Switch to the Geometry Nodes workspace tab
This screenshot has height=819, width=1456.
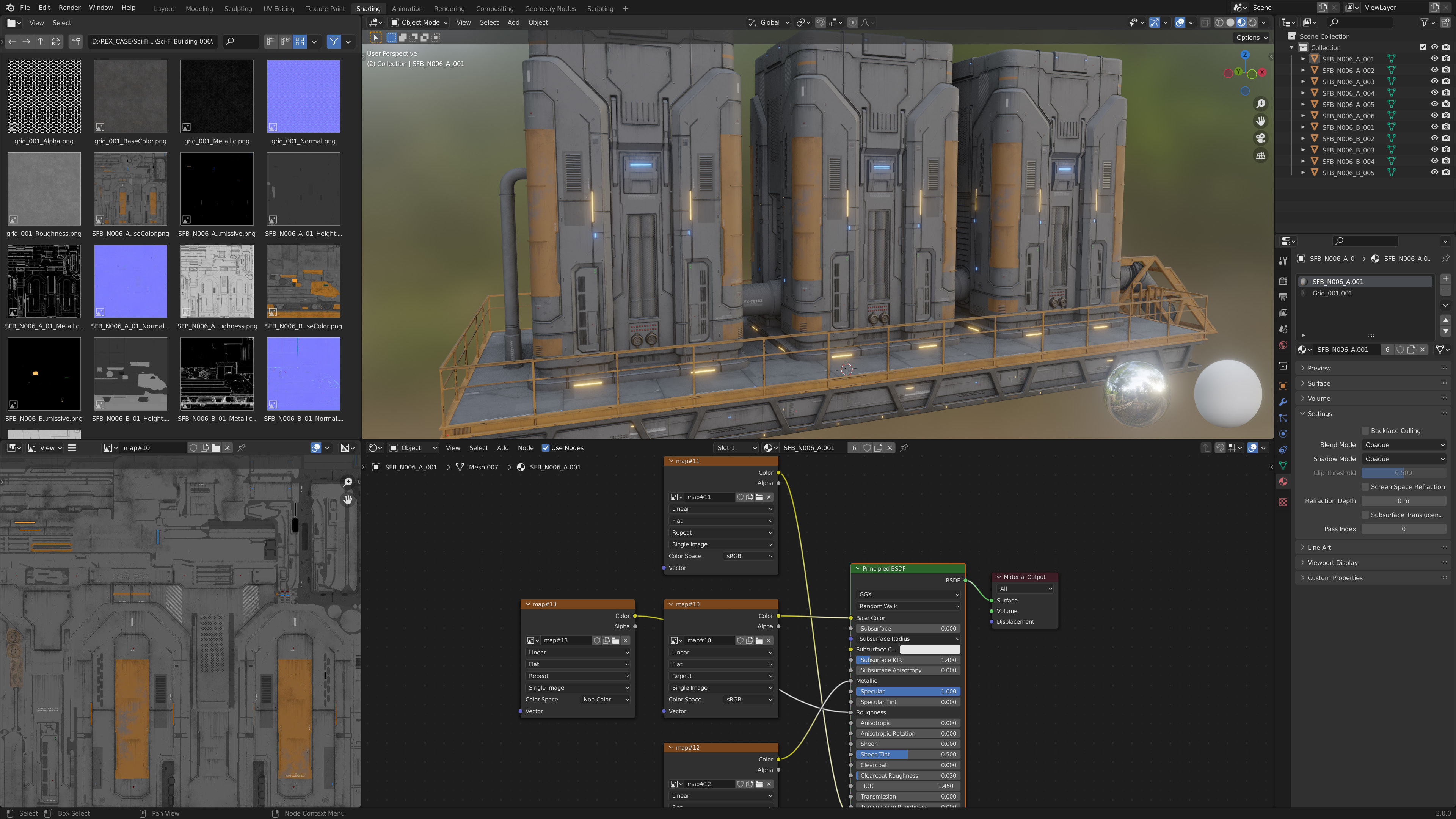pos(550,8)
